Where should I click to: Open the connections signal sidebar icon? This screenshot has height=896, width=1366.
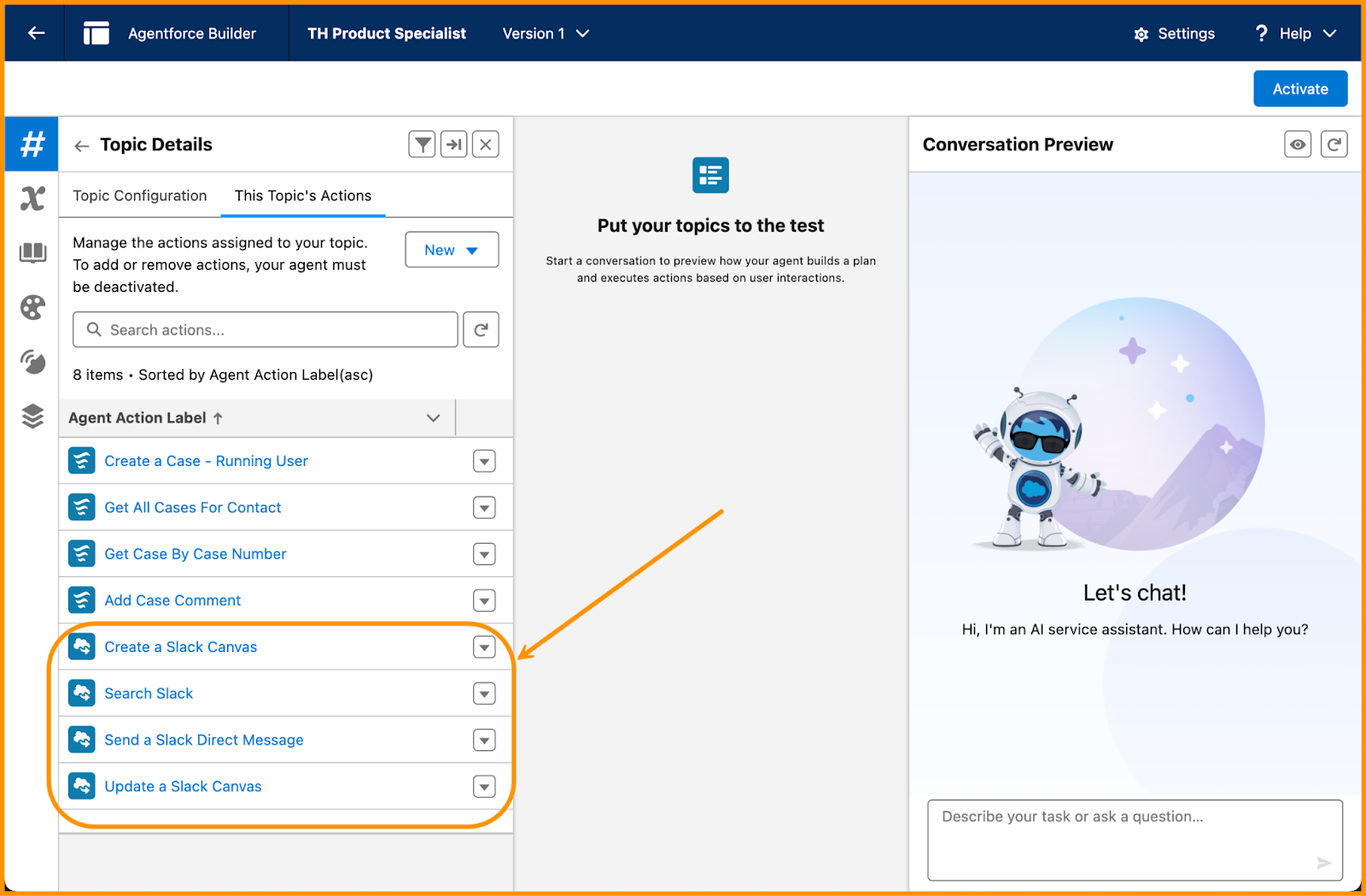coord(32,362)
